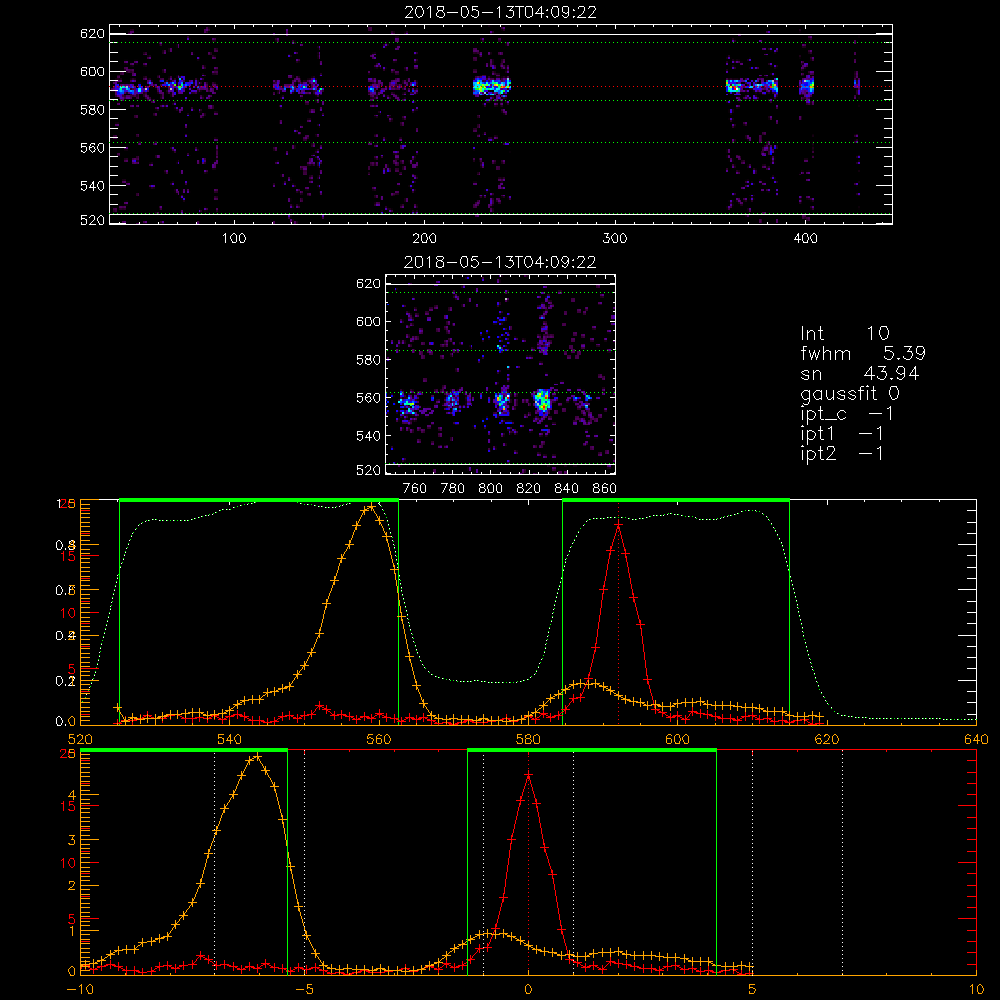
Task: Click the 'ipt1 -1' entry
Action: 842,434
